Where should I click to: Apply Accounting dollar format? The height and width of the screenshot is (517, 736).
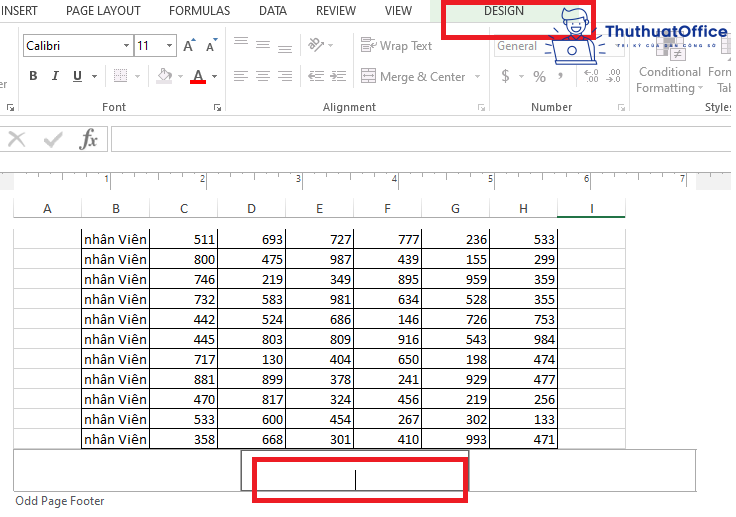(506, 76)
